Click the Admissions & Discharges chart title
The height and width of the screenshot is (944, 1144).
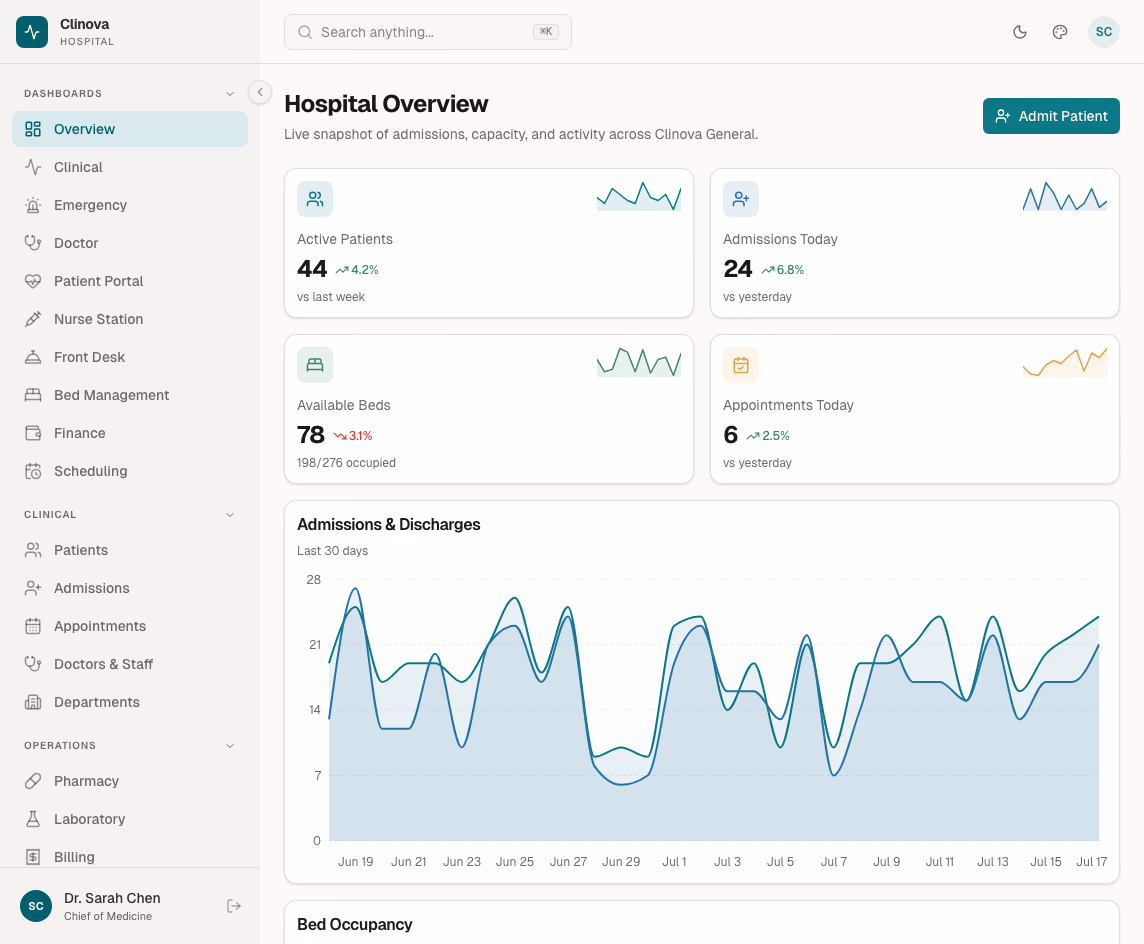click(388, 525)
